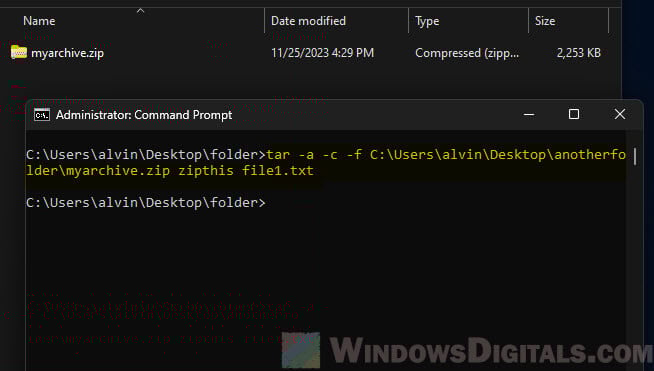Screen dimensions: 654x371
Task: Click the sort arrow above Name
Action: click(x=141, y=10)
